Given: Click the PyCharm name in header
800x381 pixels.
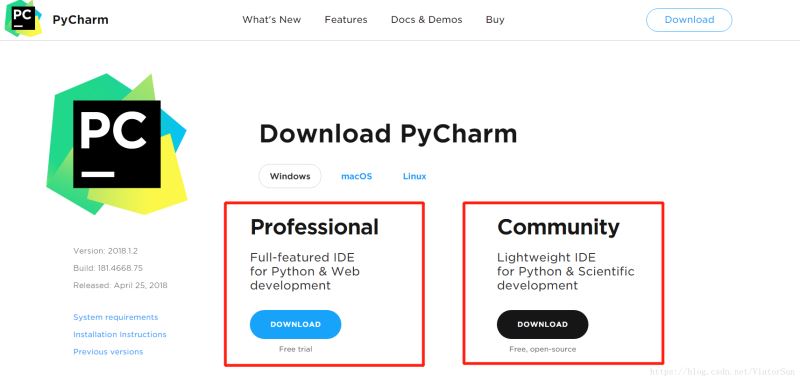Looking at the screenshot, I should coord(81,20).
